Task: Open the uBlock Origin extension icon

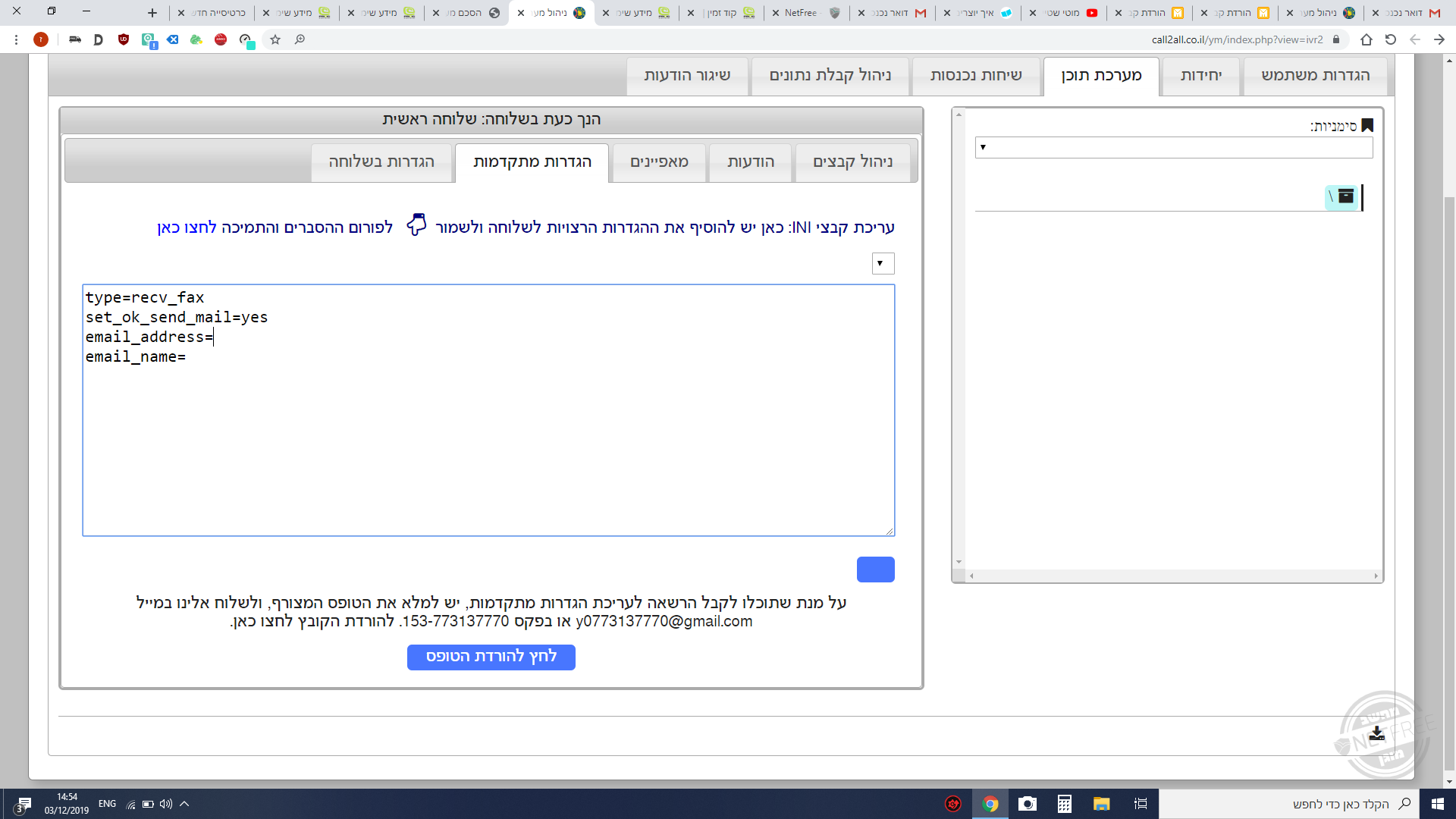Action: click(124, 39)
